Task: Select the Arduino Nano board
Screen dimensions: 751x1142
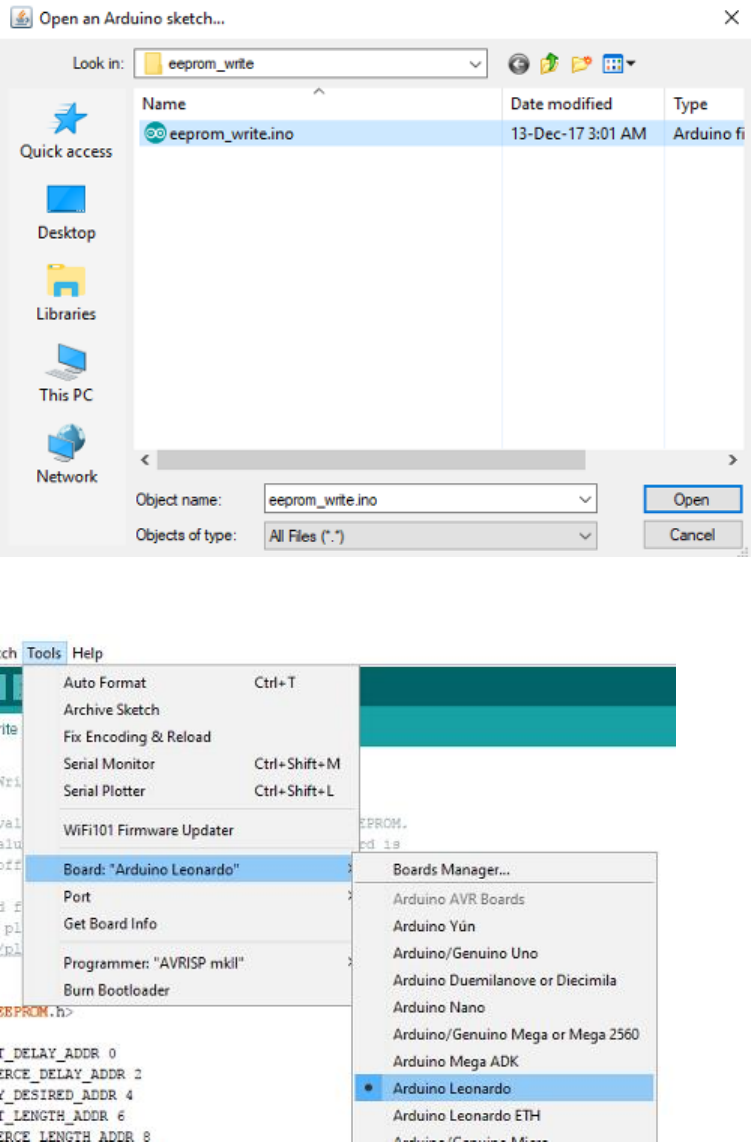Action: (505, 1007)
